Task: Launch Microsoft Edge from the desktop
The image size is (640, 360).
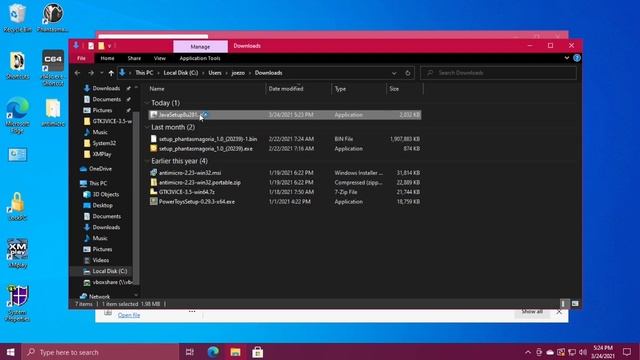Action: tap(17, 115)
